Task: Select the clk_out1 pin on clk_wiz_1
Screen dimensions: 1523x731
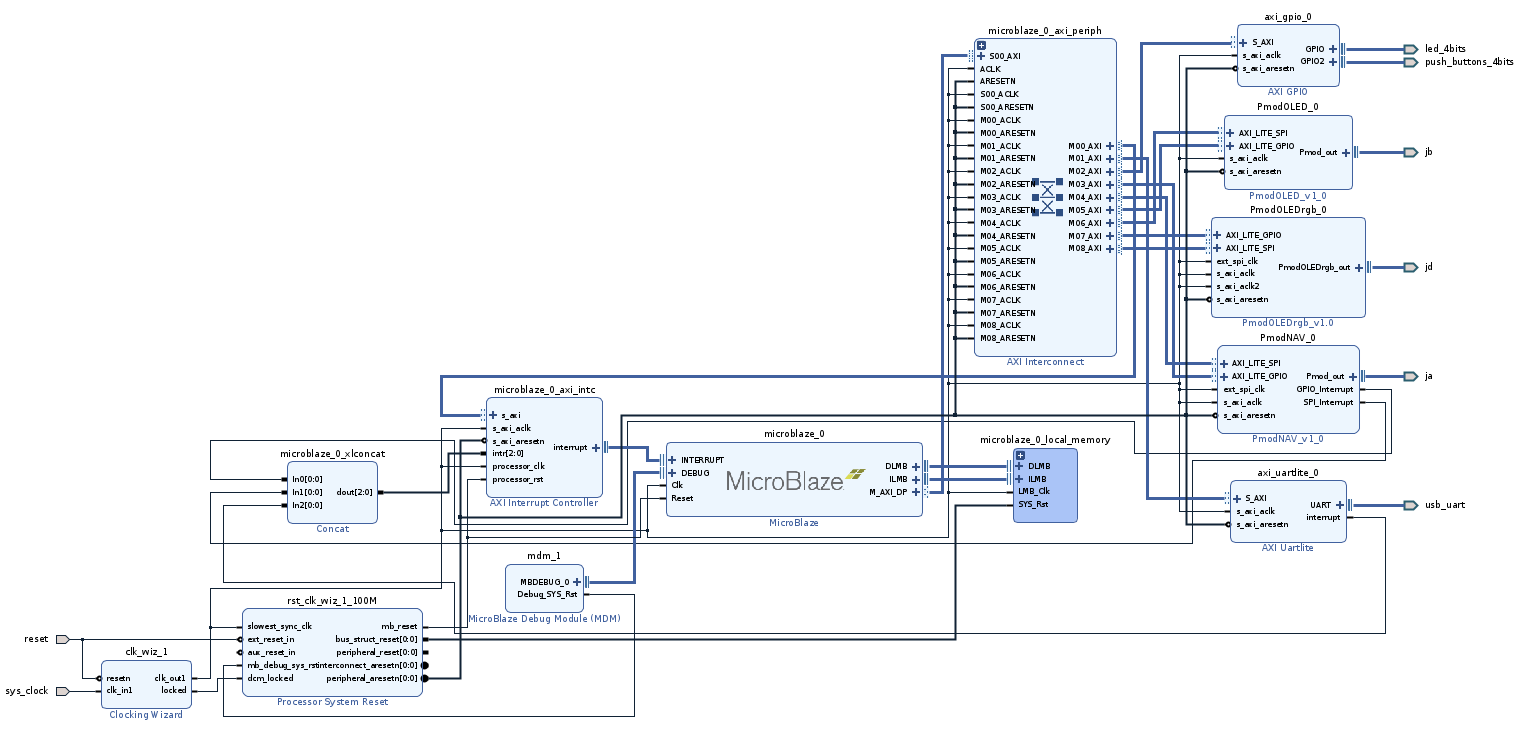Action: pyautogui.click(x=169, y=678)
